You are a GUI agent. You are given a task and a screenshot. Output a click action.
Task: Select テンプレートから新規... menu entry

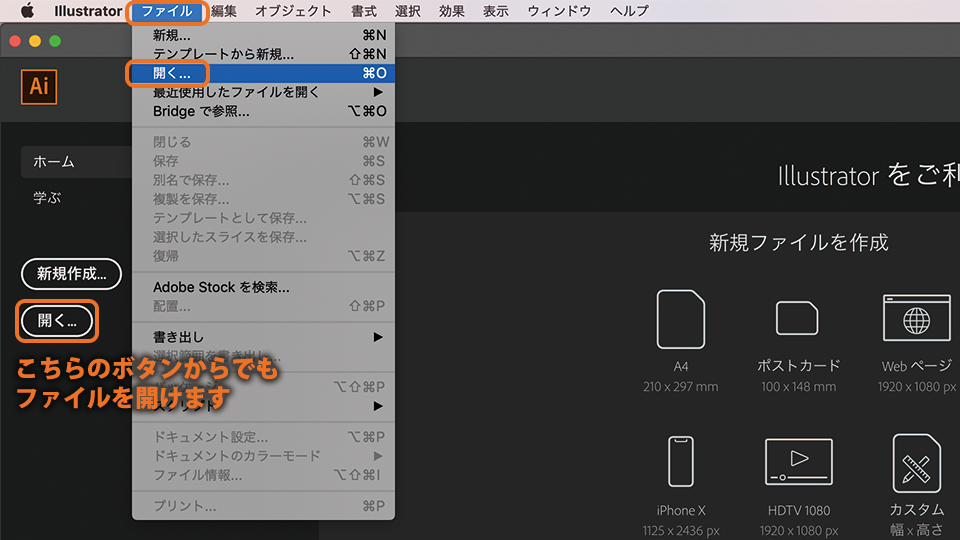pyautogui.click(x=263, y=54)
